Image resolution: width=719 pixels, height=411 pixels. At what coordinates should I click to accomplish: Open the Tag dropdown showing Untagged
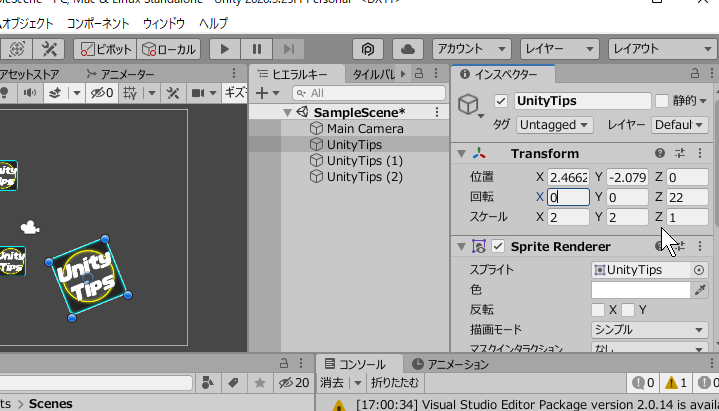[554, 125]
